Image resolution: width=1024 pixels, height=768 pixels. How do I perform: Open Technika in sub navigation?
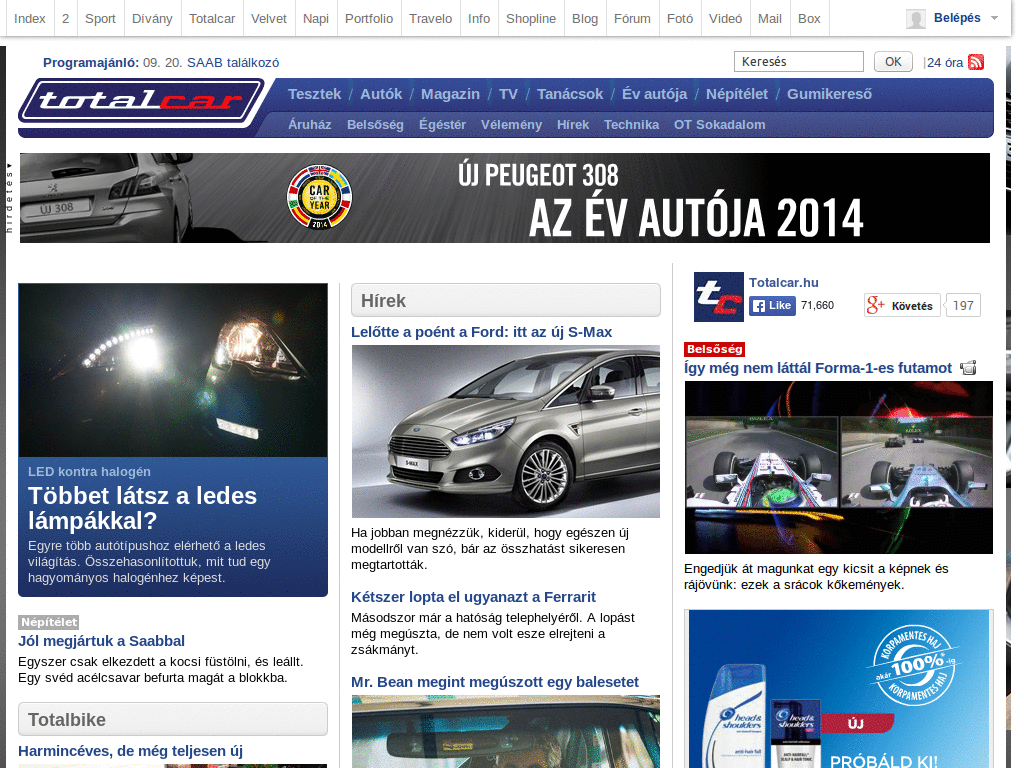631,125
